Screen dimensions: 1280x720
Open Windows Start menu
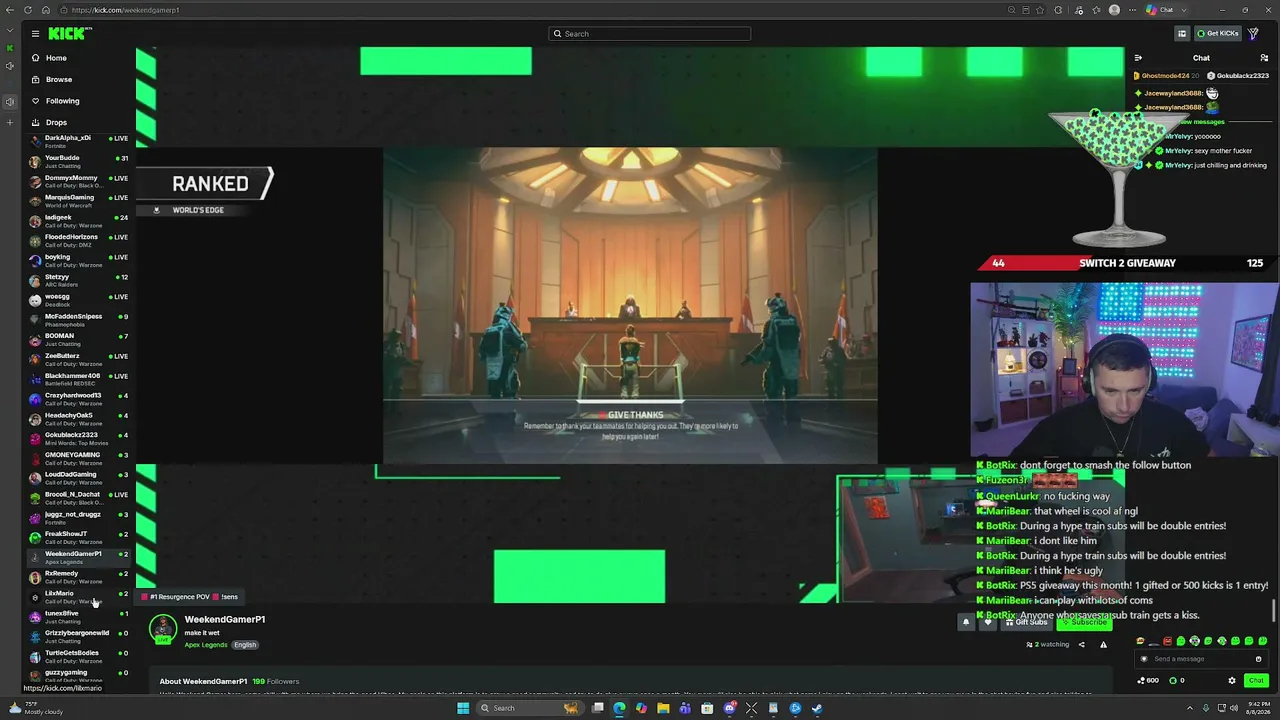[x=463, y=708]
